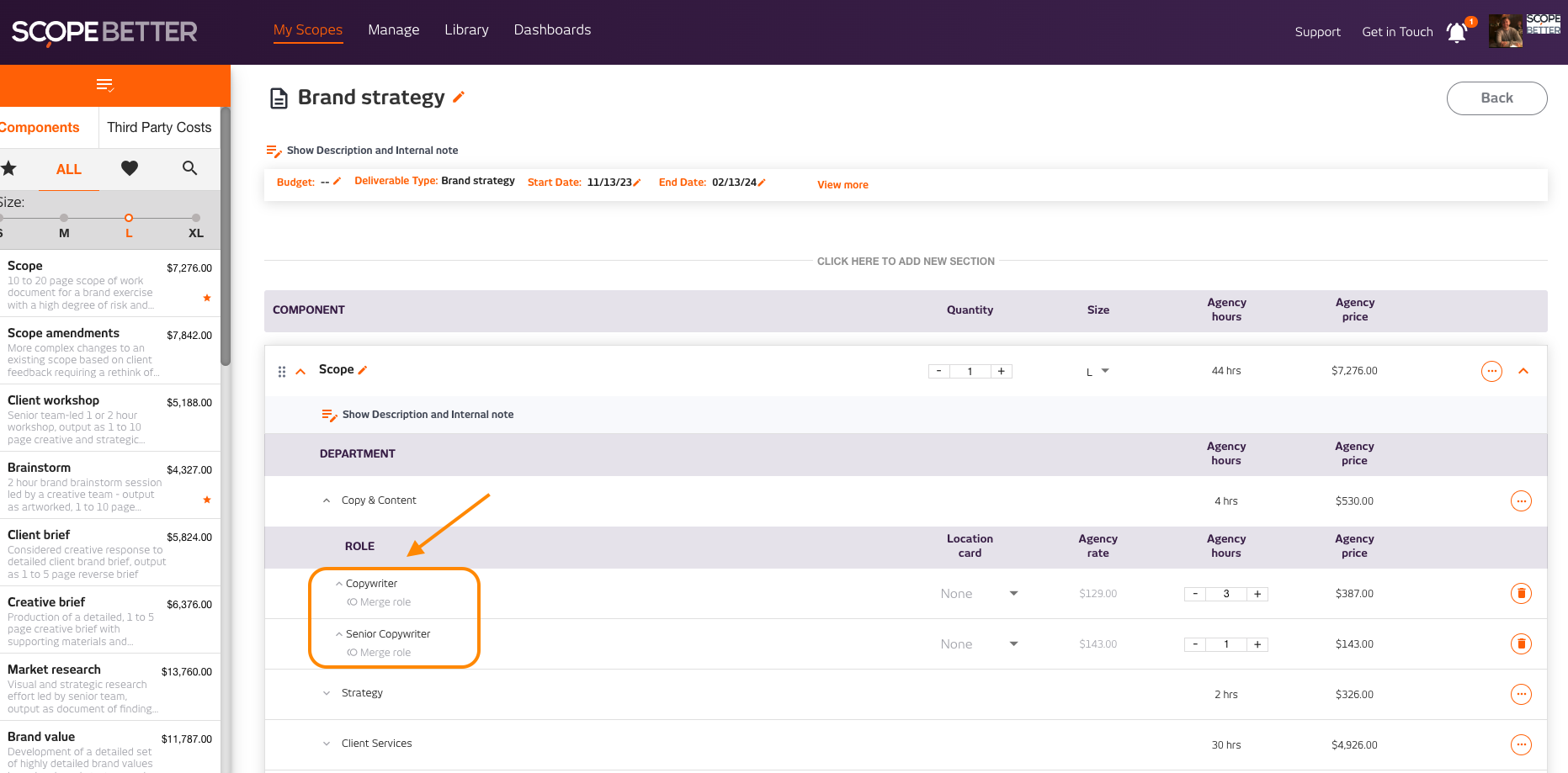Screen dimensions: 1568x773
Task: Open the Scope size L dropdown
Action: (x=1098, y=371)
